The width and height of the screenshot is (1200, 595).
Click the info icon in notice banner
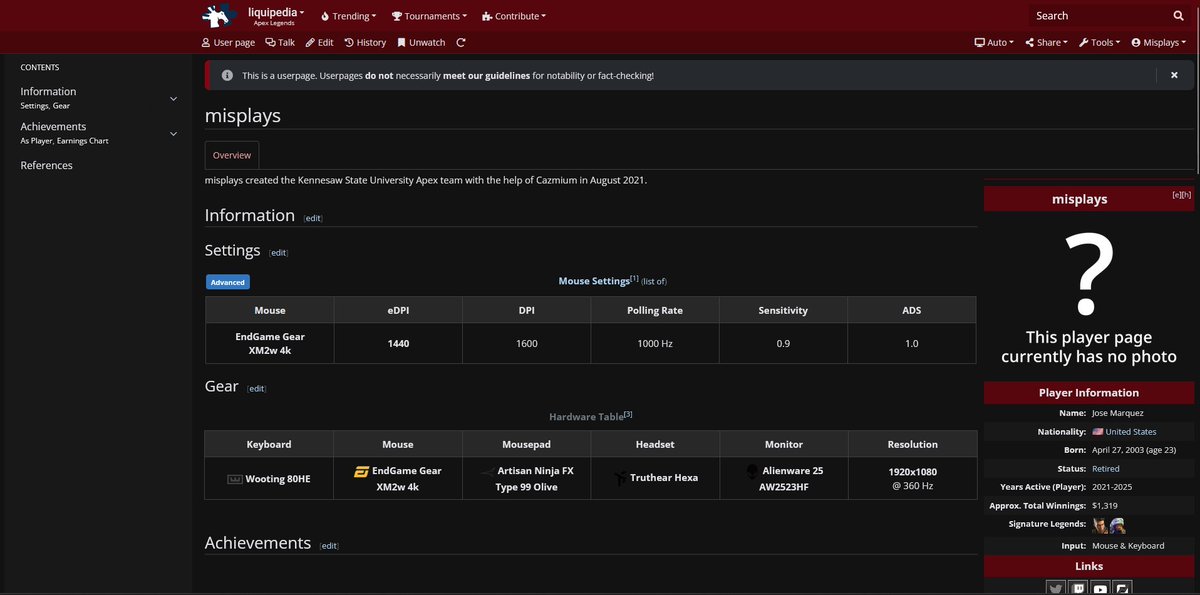227,75
